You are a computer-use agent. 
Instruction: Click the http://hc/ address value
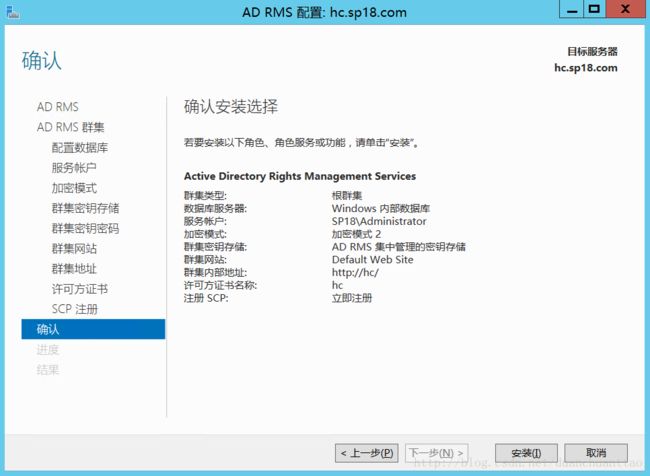[x=355, y=273]
